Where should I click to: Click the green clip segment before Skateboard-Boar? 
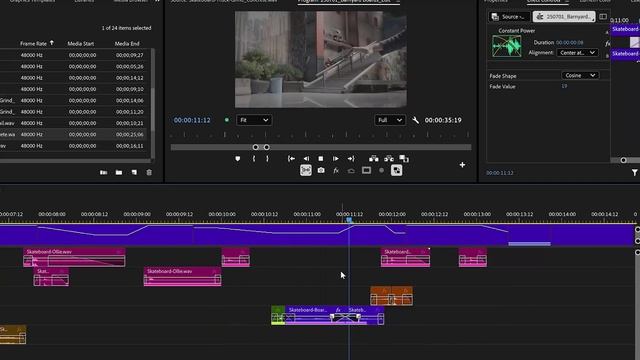tap(278, 315)
